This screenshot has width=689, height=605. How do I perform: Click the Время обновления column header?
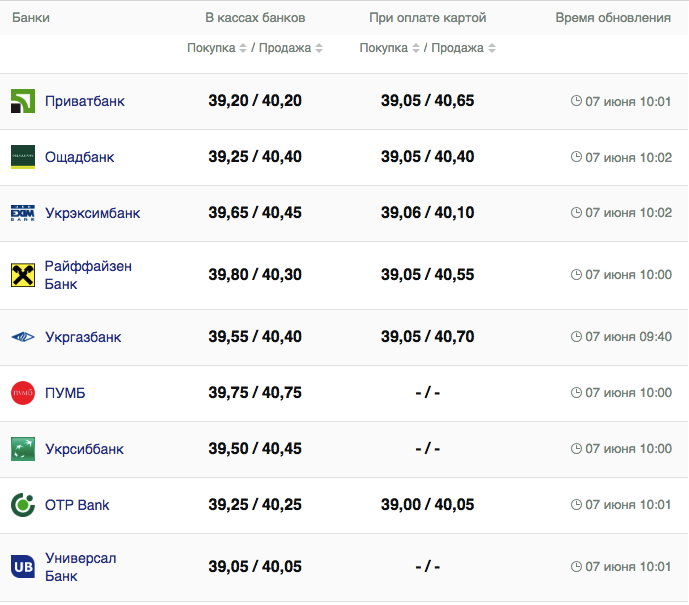point(613,18)
